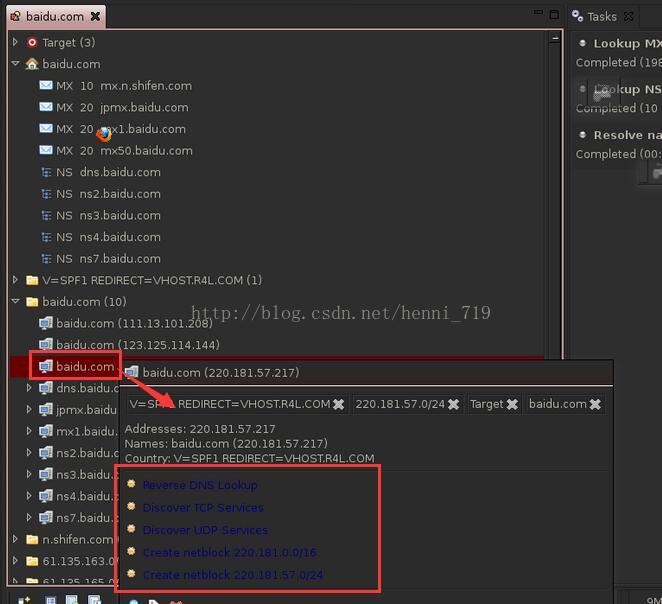Screen dimensions: 662x604
Task: Expand the 61.135.163.0 netblock folder
Action: tap(15, 561)
